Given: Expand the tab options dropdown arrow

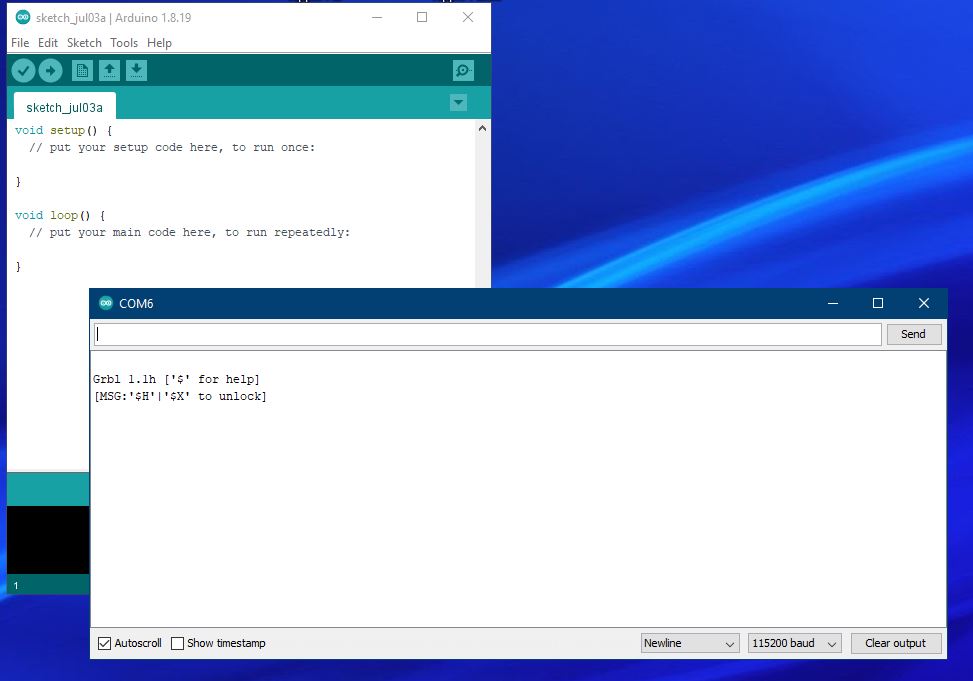Looking at the screenshot, I should pyautogui.click(x=458, y=102).
